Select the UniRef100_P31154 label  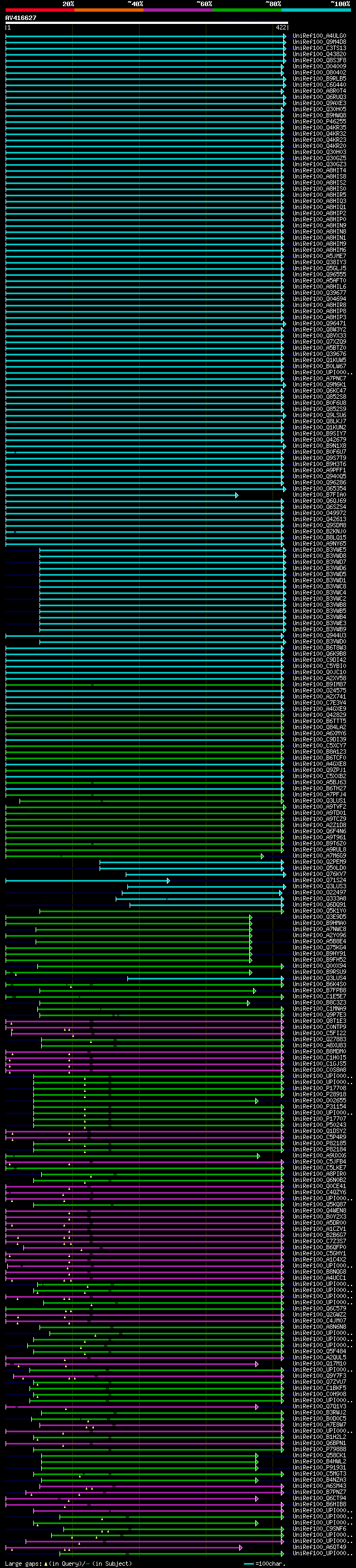[x=319, y=1106]
